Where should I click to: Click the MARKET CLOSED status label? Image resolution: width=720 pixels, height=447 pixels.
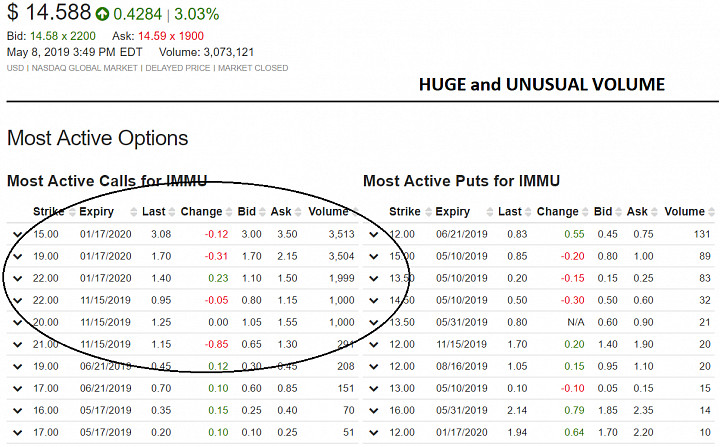[x=253, y=68]
